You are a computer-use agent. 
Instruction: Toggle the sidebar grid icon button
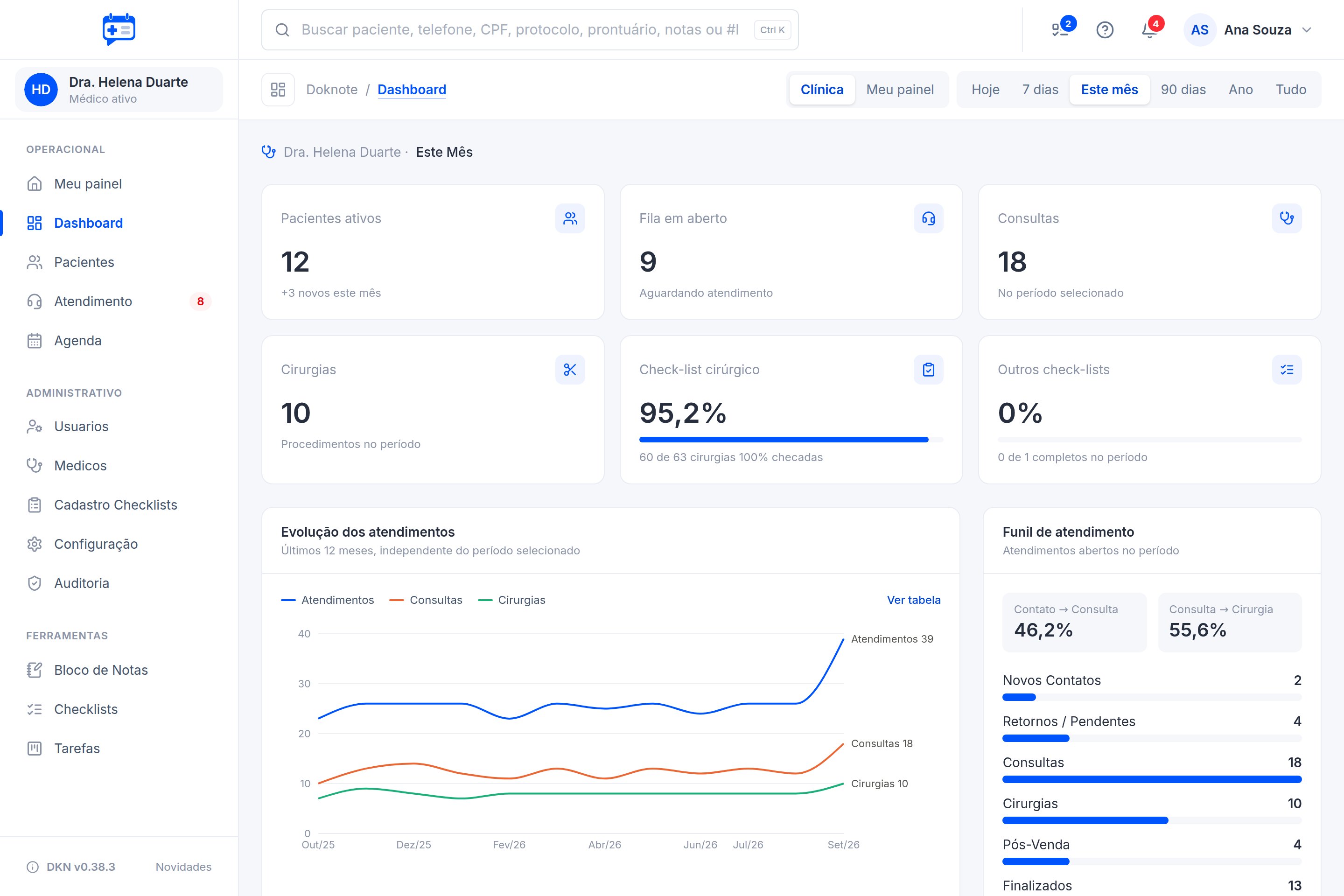point(278,90)
